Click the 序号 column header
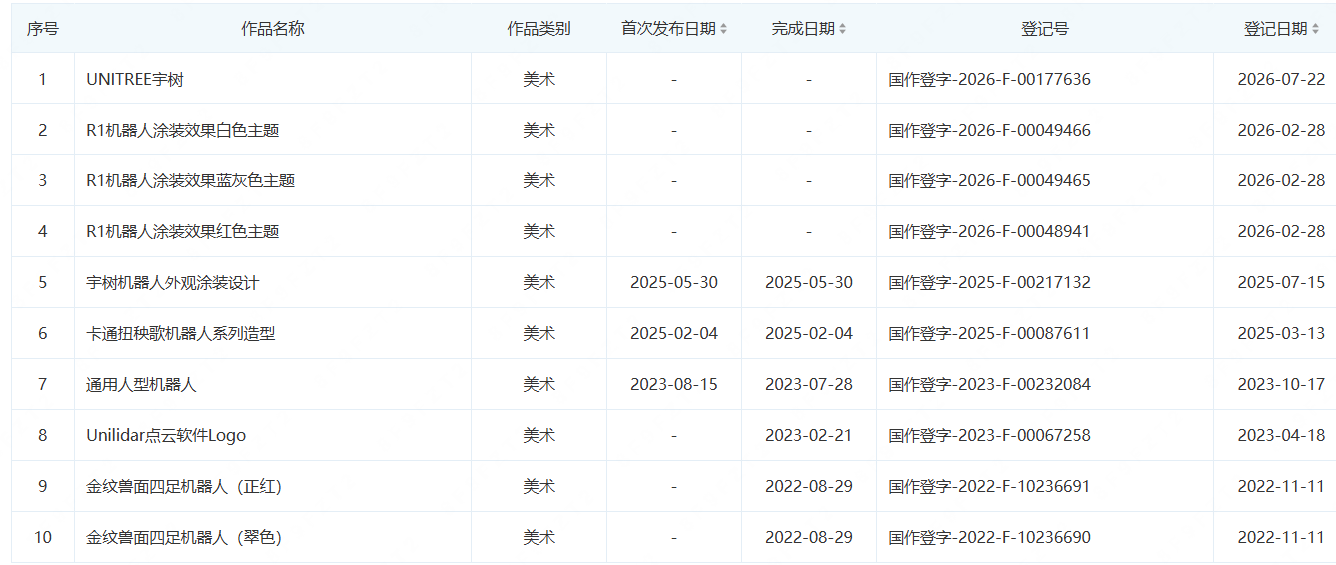1336x565 pixels. point(42,29)
